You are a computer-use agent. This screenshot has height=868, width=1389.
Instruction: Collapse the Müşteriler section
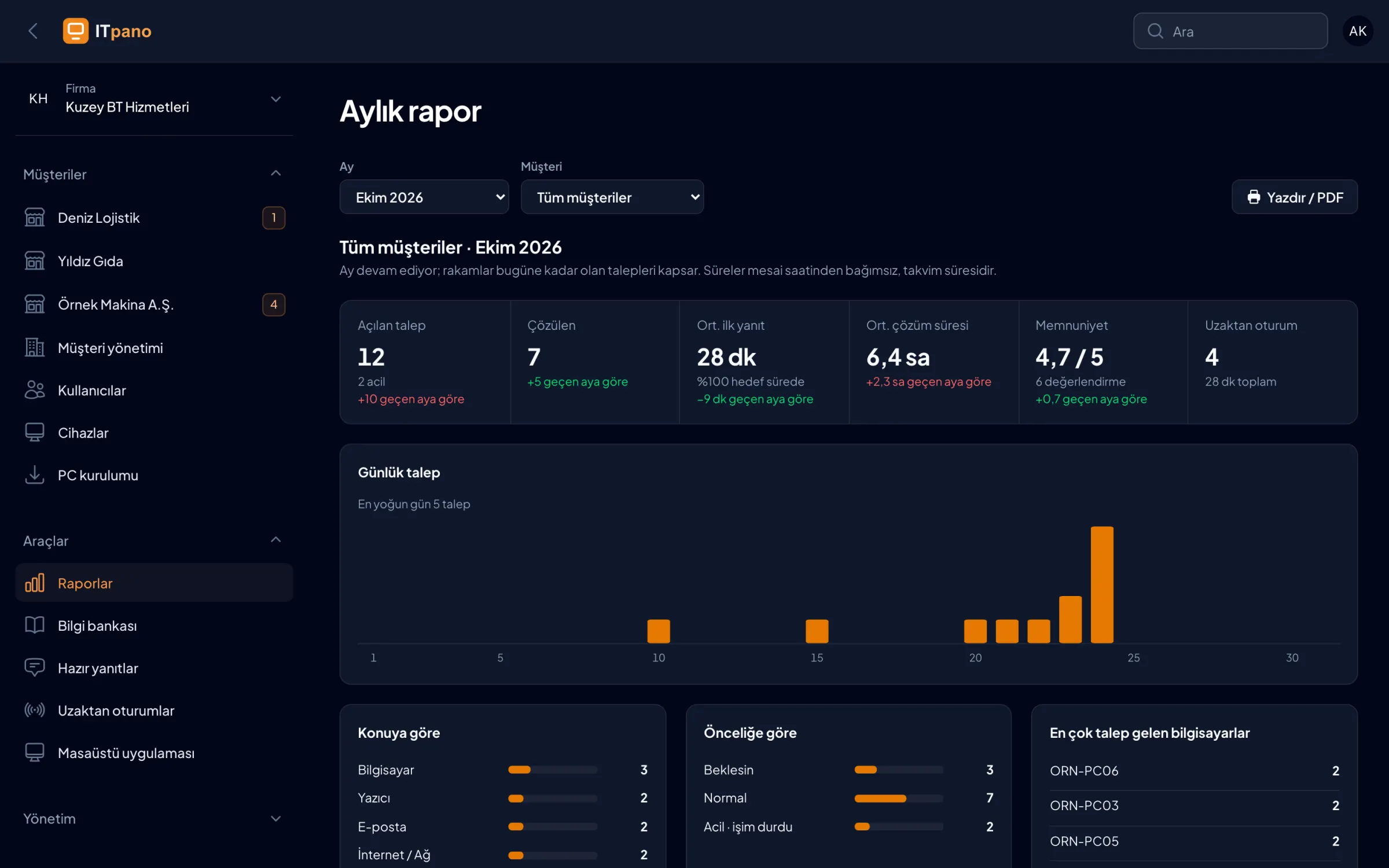pos(153,174)
